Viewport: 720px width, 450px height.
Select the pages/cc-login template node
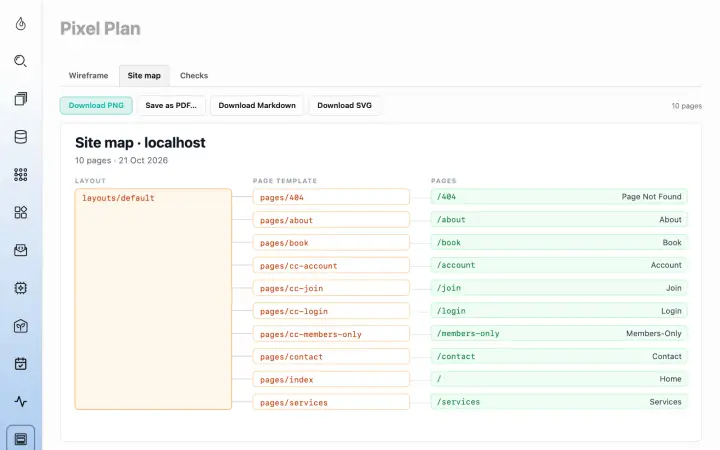tap(331, 311)
